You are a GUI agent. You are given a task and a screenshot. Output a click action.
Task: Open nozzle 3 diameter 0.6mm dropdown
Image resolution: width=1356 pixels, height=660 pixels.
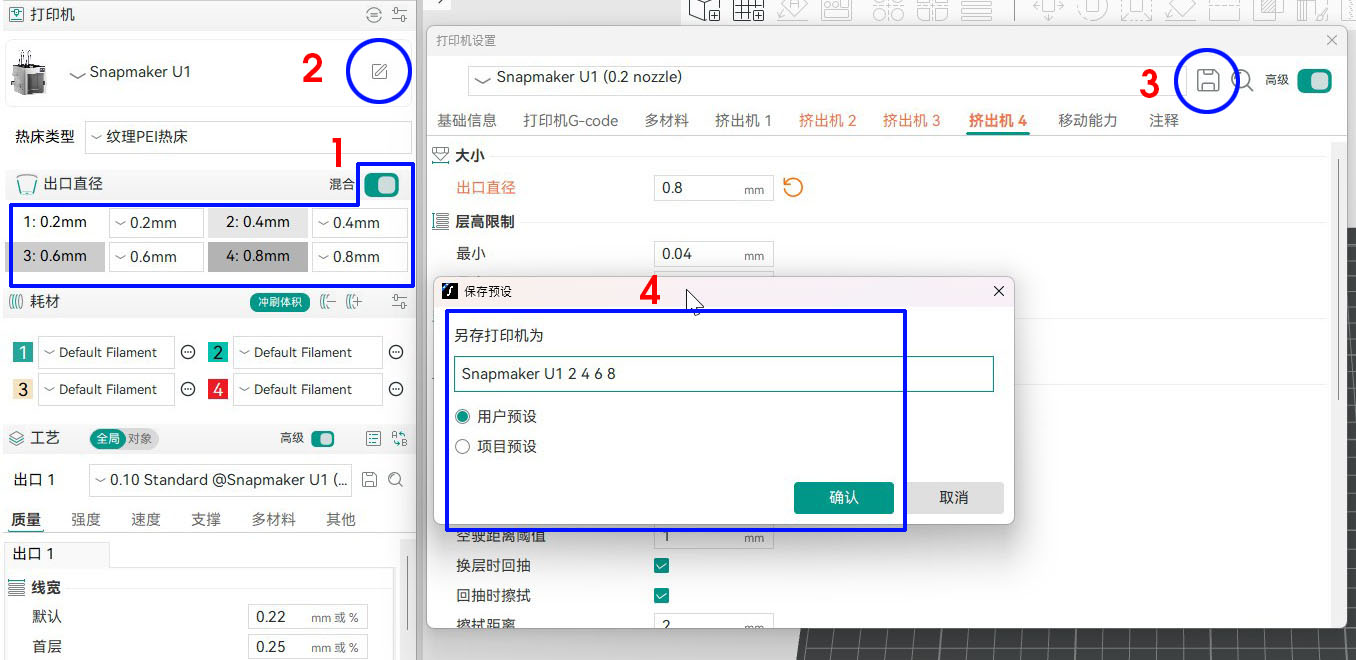click(x=155, y=257)
